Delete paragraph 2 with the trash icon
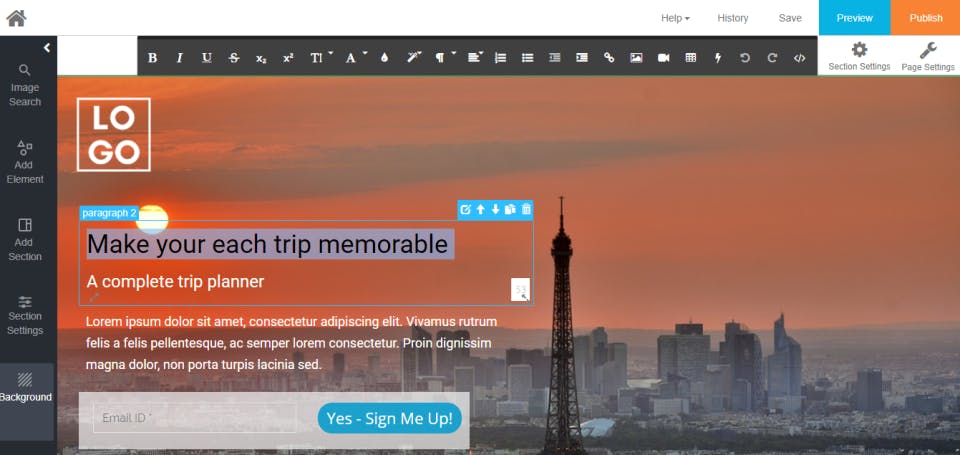This screenshot has width=960, height=455. click(x=526, y=209)
